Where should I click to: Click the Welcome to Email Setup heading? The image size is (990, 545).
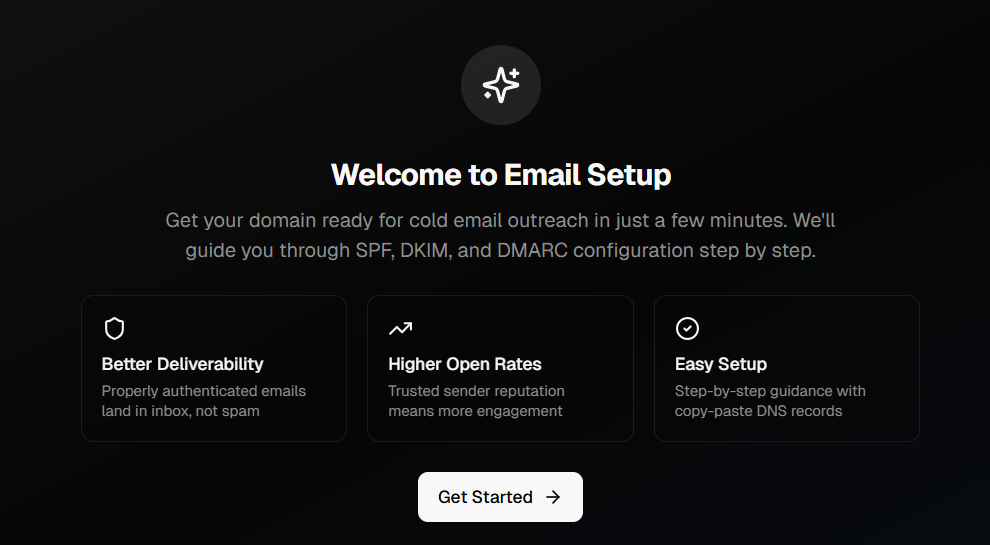pyautogui.click(x=500, y=175)
